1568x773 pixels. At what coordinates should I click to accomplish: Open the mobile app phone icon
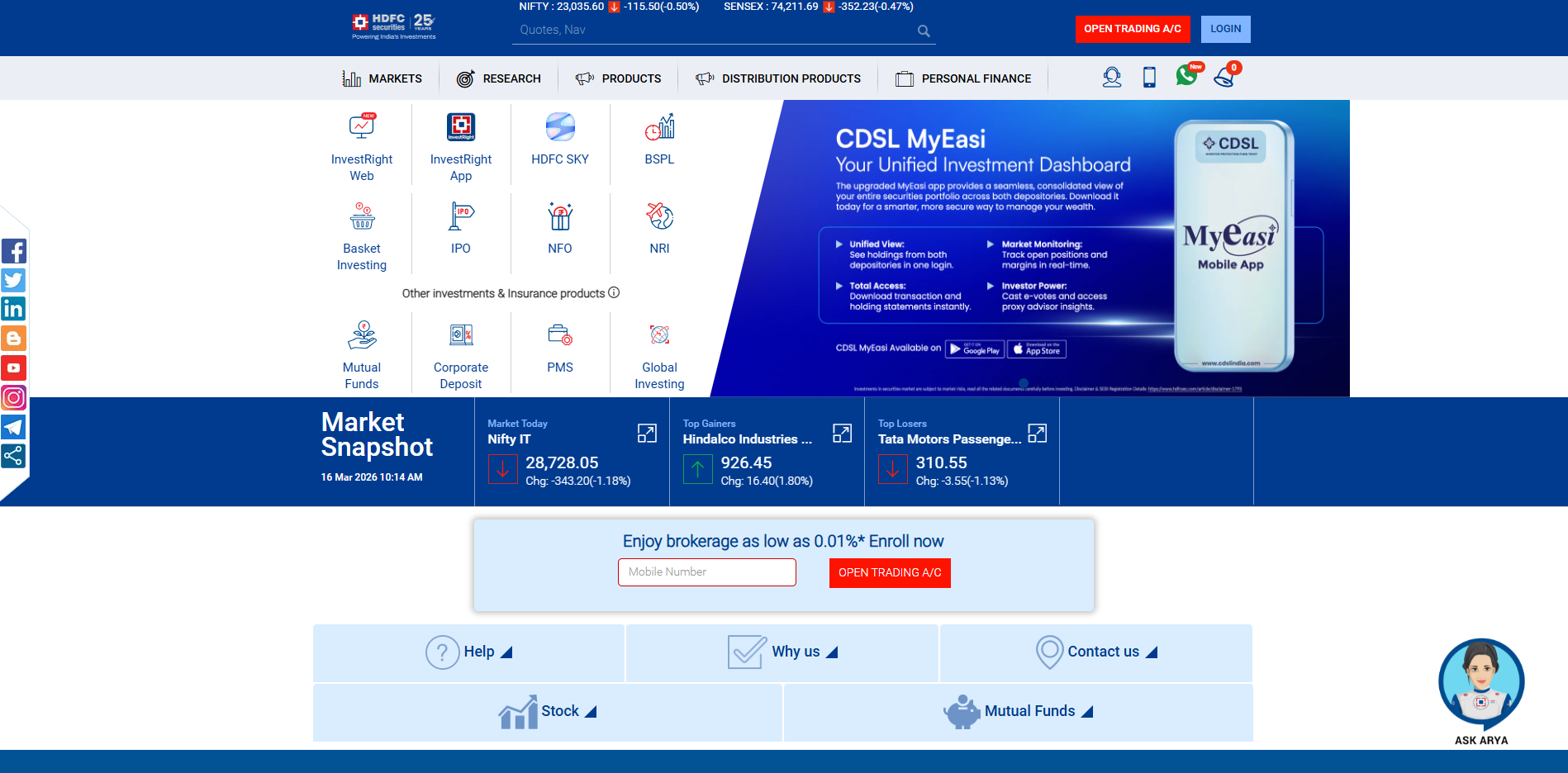[1149, 78]
